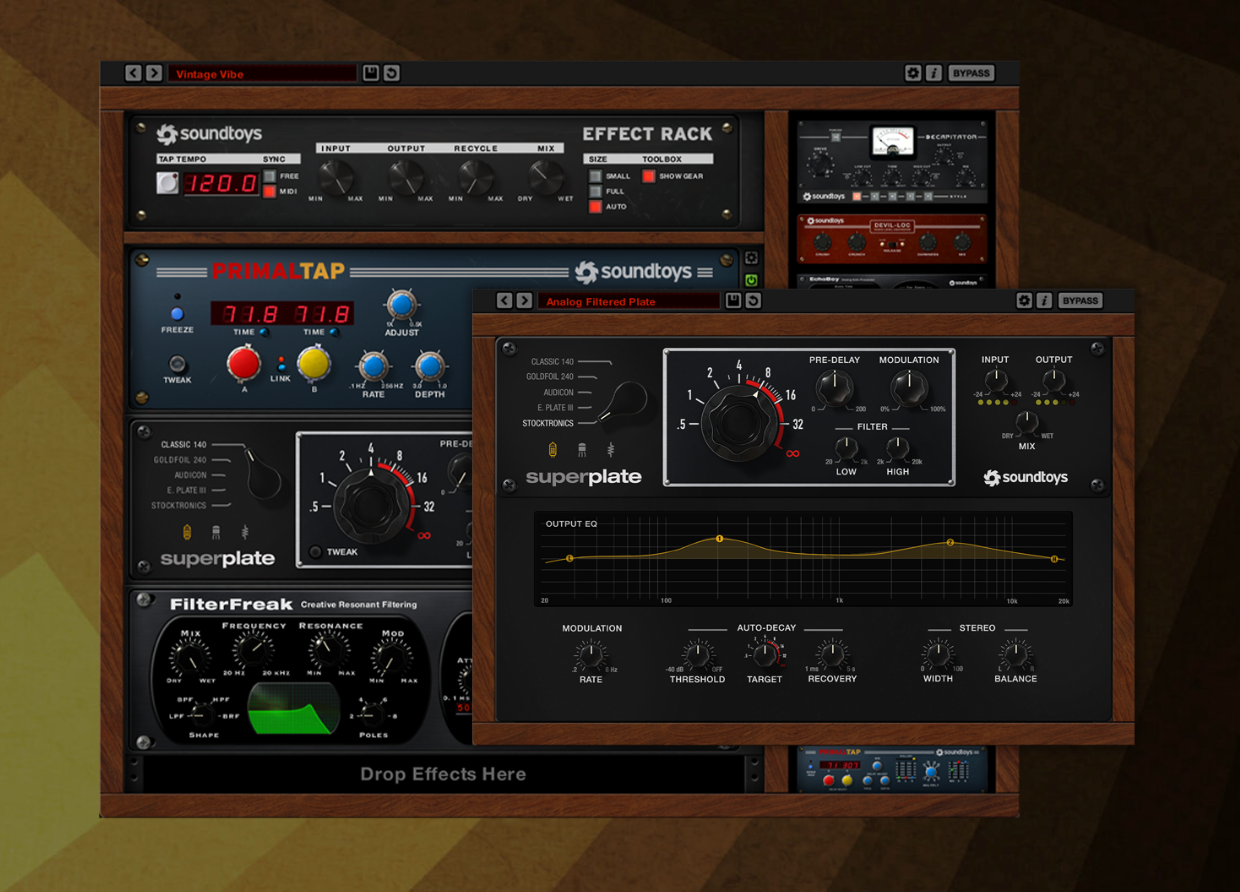
Task: Click PrimalTap red A knob
Action: pyautogui.click(x=244, y=362)
